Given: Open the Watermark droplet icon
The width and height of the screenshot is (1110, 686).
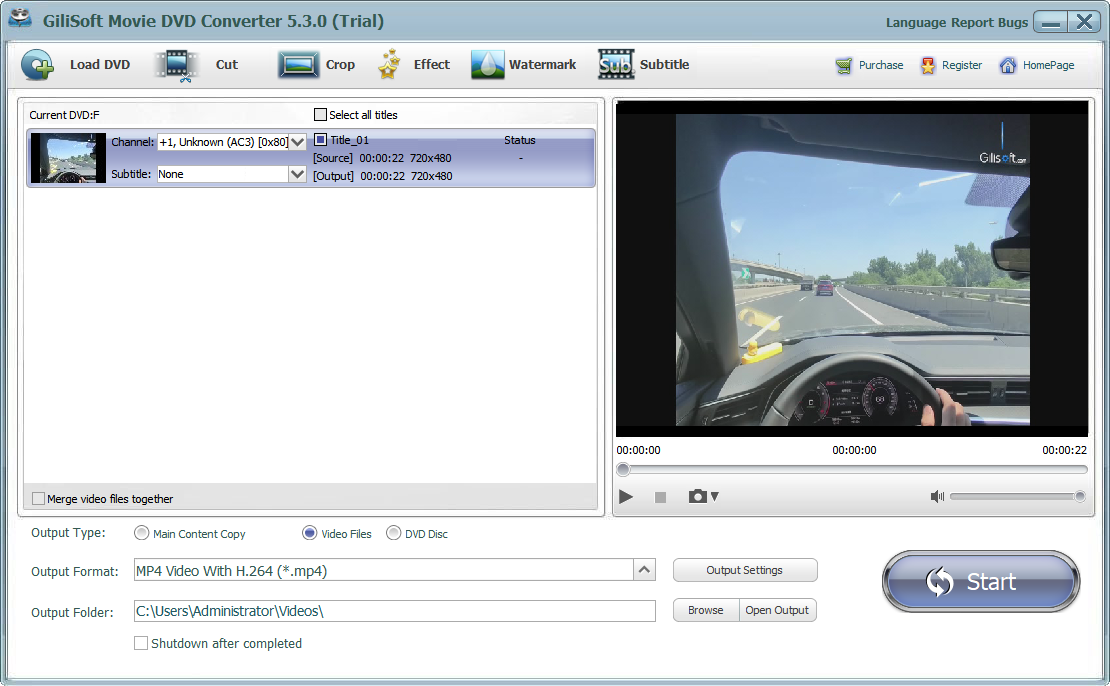Looking at the screenshot, I should [487, 64].
